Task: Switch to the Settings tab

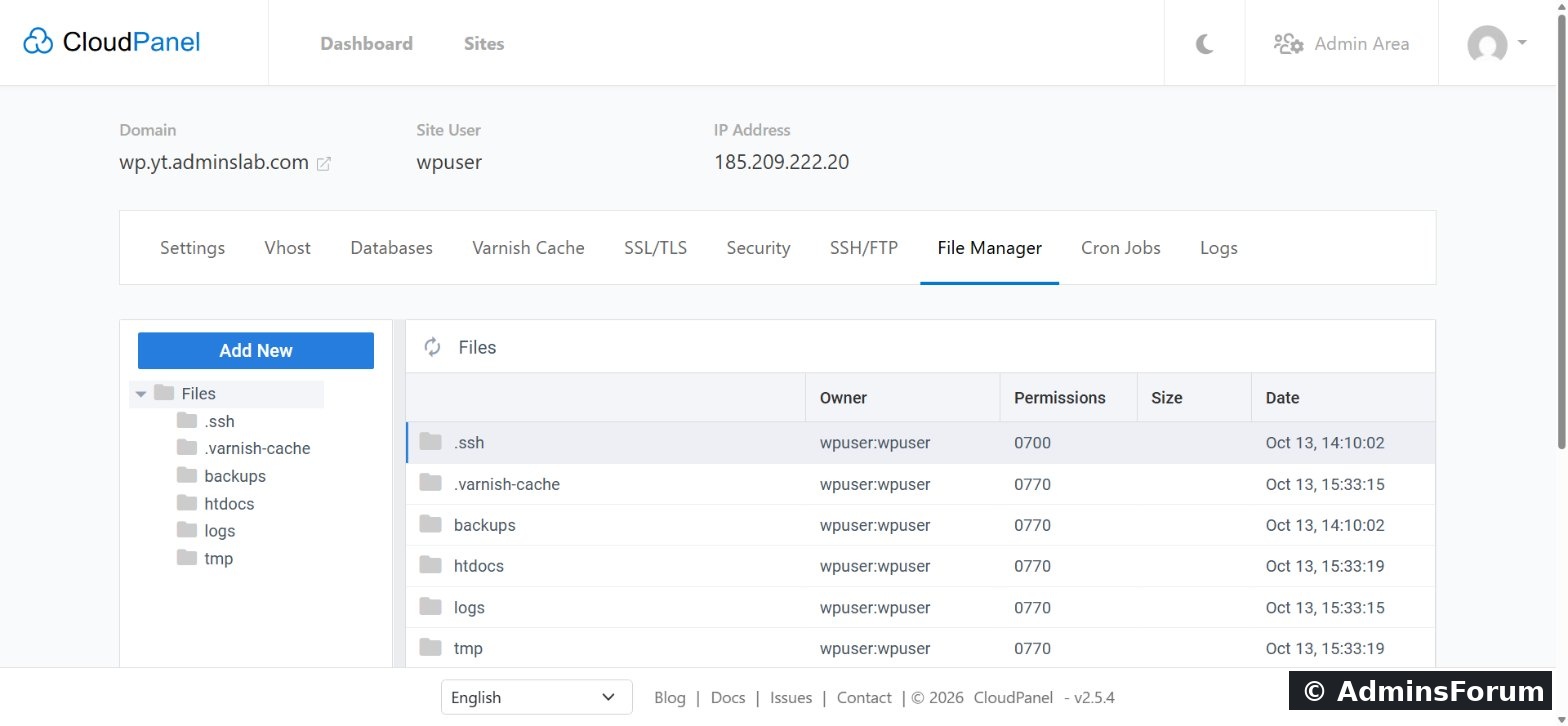Action: tap(192, 248)
